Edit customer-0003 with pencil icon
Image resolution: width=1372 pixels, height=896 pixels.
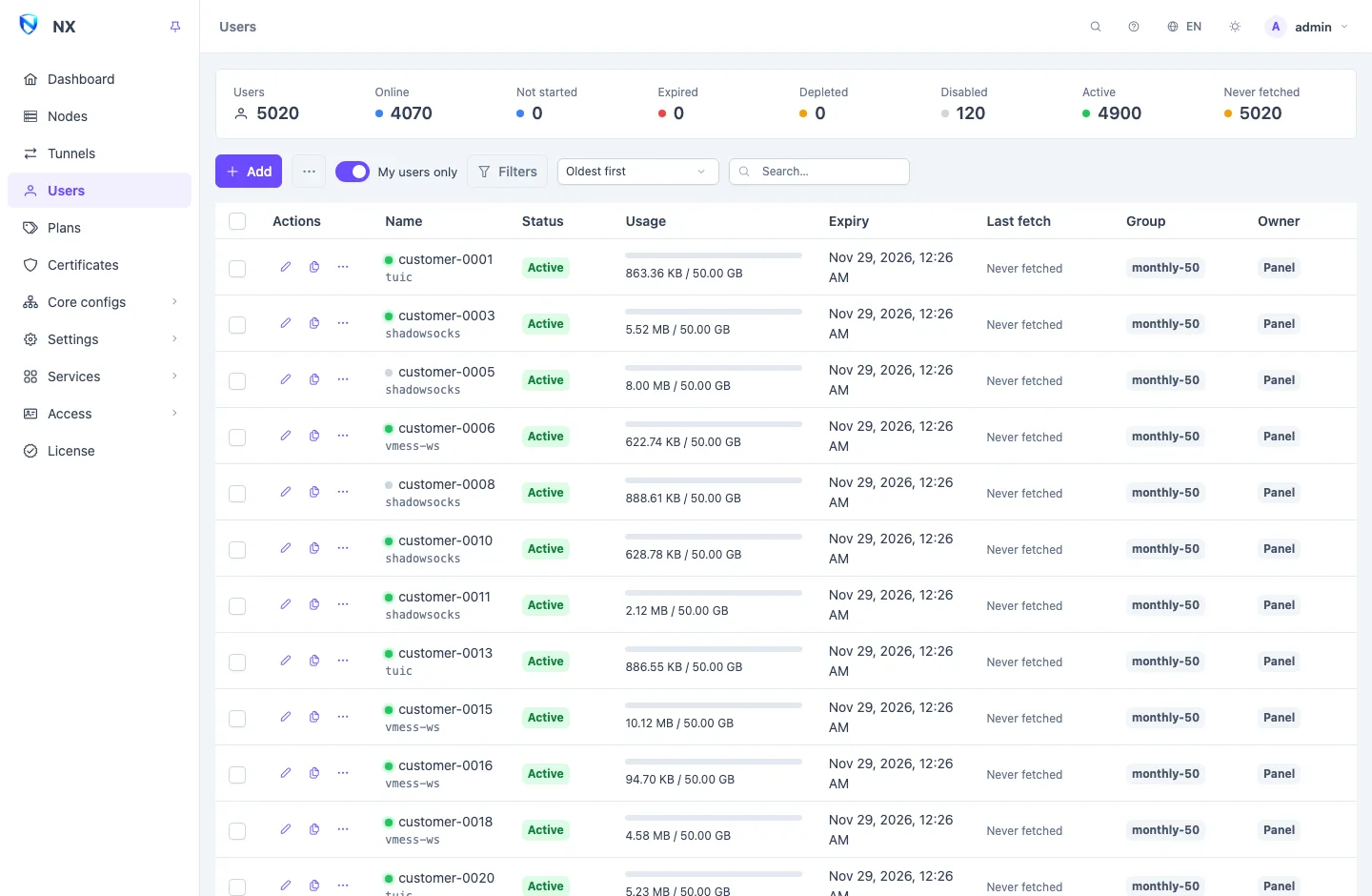(286, 323)
